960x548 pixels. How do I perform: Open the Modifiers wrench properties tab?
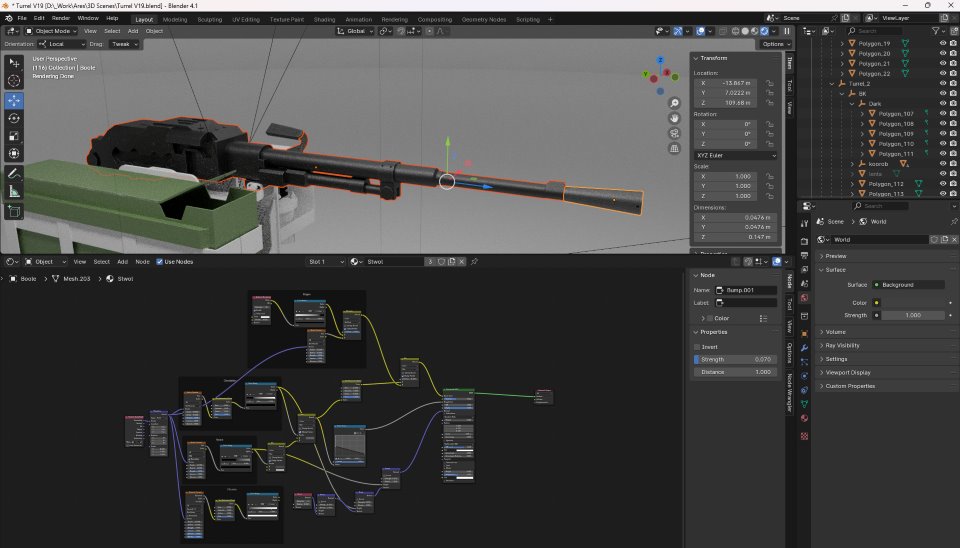click(x=804, y=348)
